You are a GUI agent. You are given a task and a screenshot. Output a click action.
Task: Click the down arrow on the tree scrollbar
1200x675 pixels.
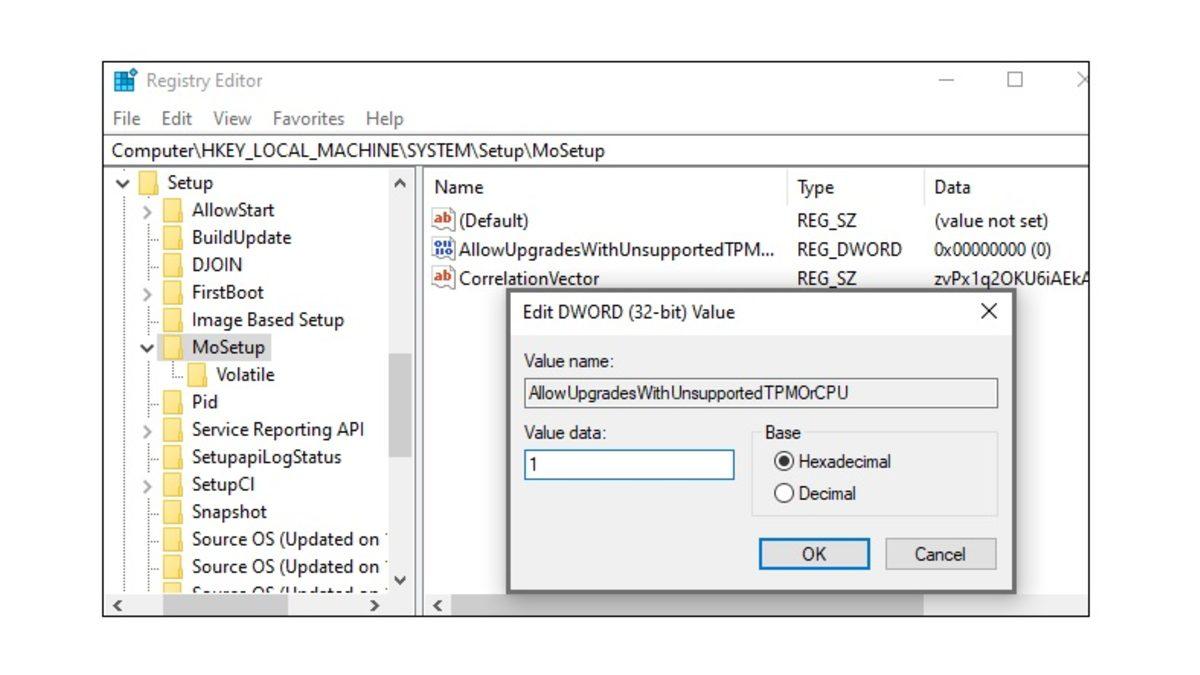pyautogui.click(x=400, y=580)
